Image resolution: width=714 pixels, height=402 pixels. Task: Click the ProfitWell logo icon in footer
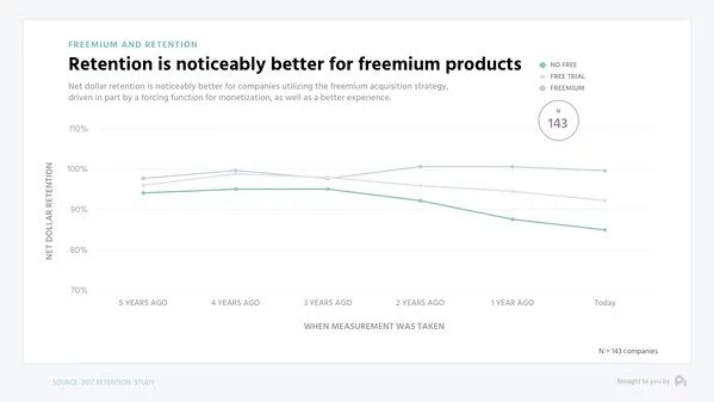pos(680,381)
